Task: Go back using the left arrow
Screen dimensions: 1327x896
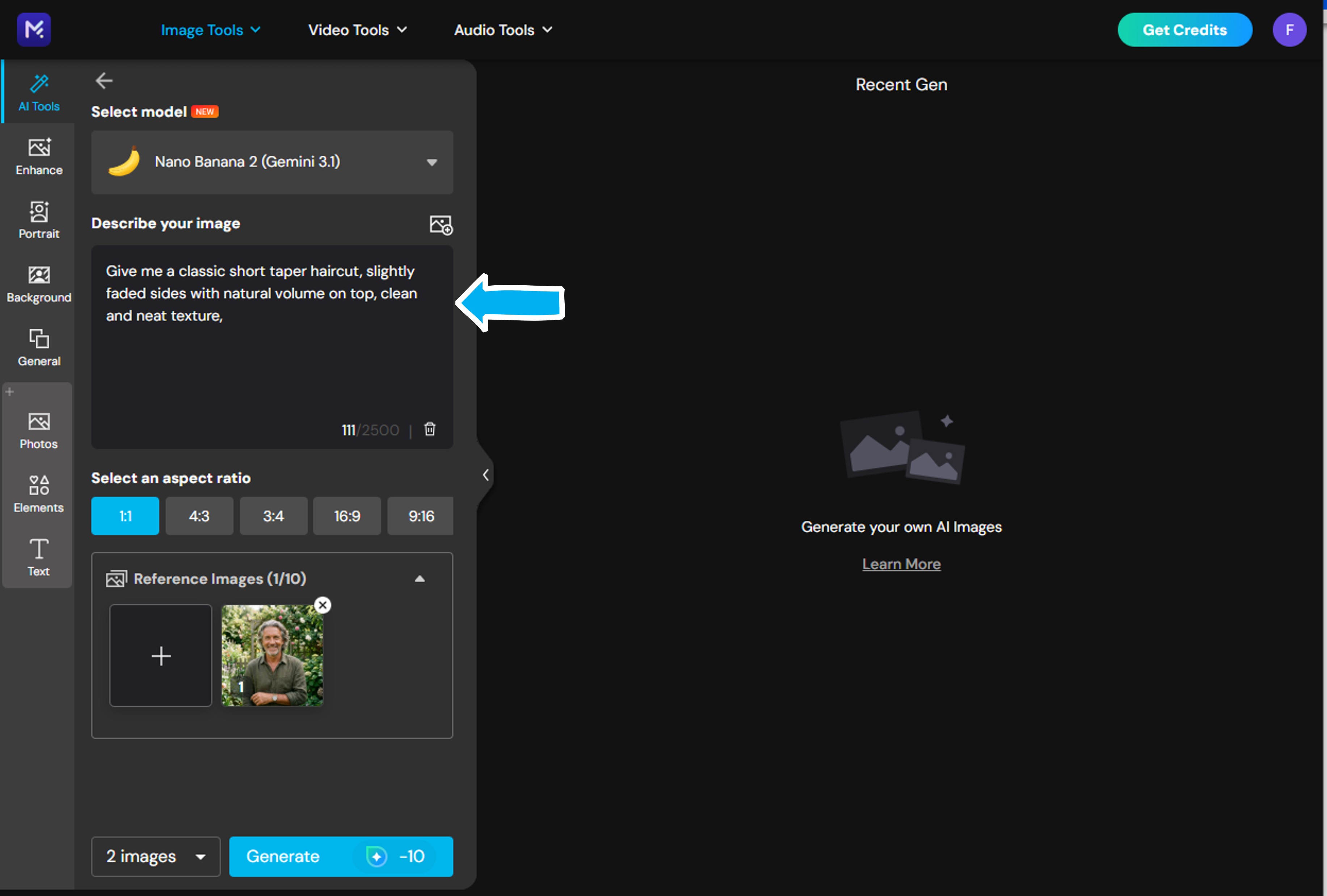Action: pos(104,81)
